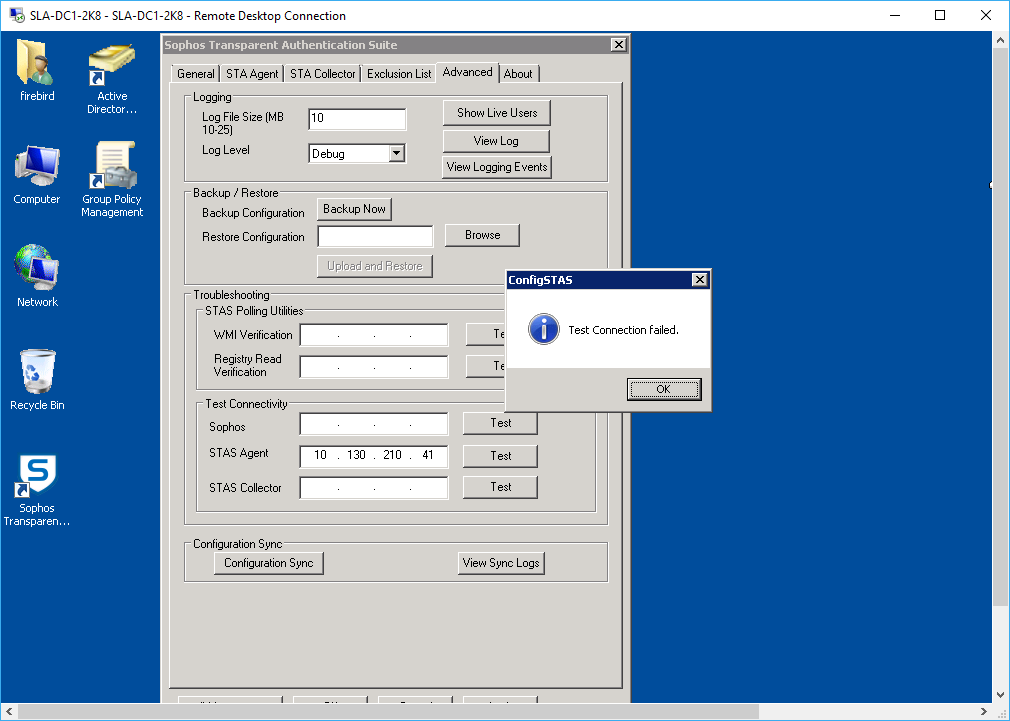Switch to the STA Agent tab

coord(252,73)
